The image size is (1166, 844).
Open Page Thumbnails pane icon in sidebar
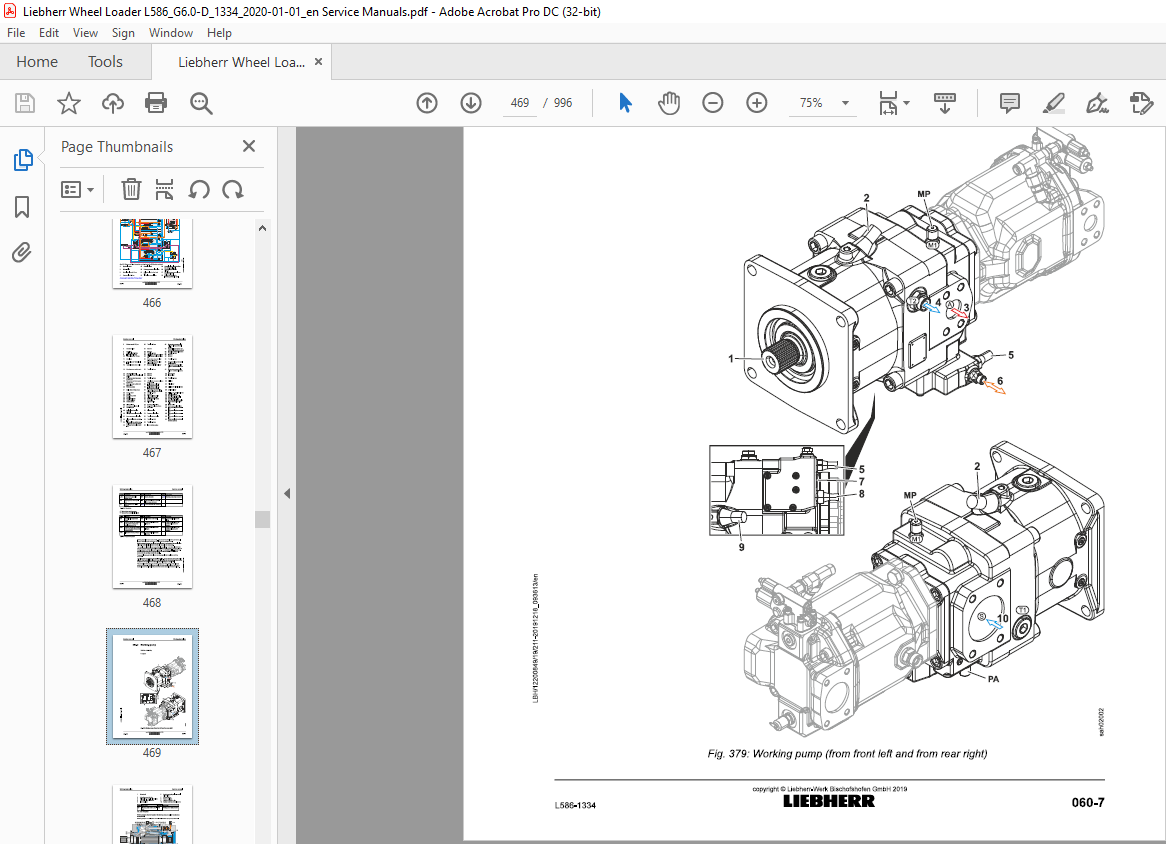(23, 160)
